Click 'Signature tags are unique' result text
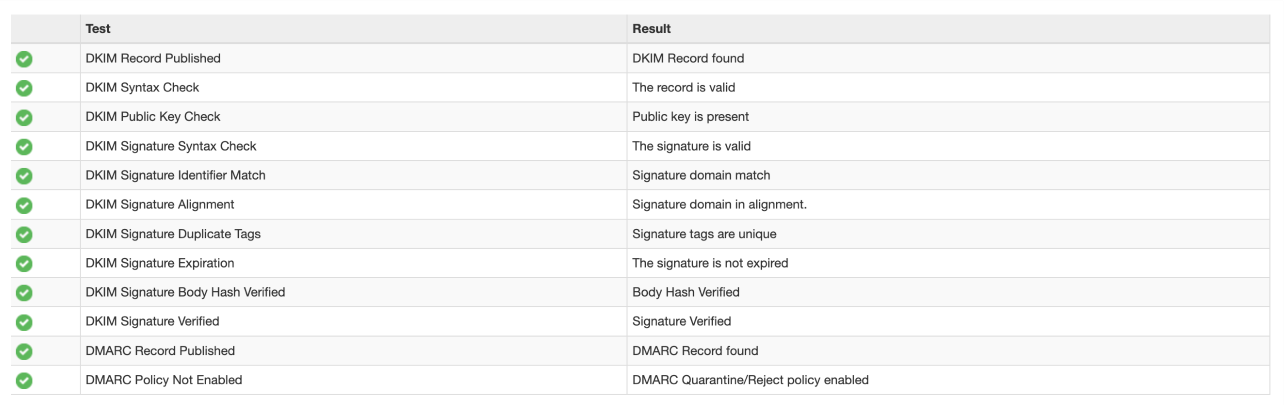This screenshot has height=405, width=1284. (704, 234)
